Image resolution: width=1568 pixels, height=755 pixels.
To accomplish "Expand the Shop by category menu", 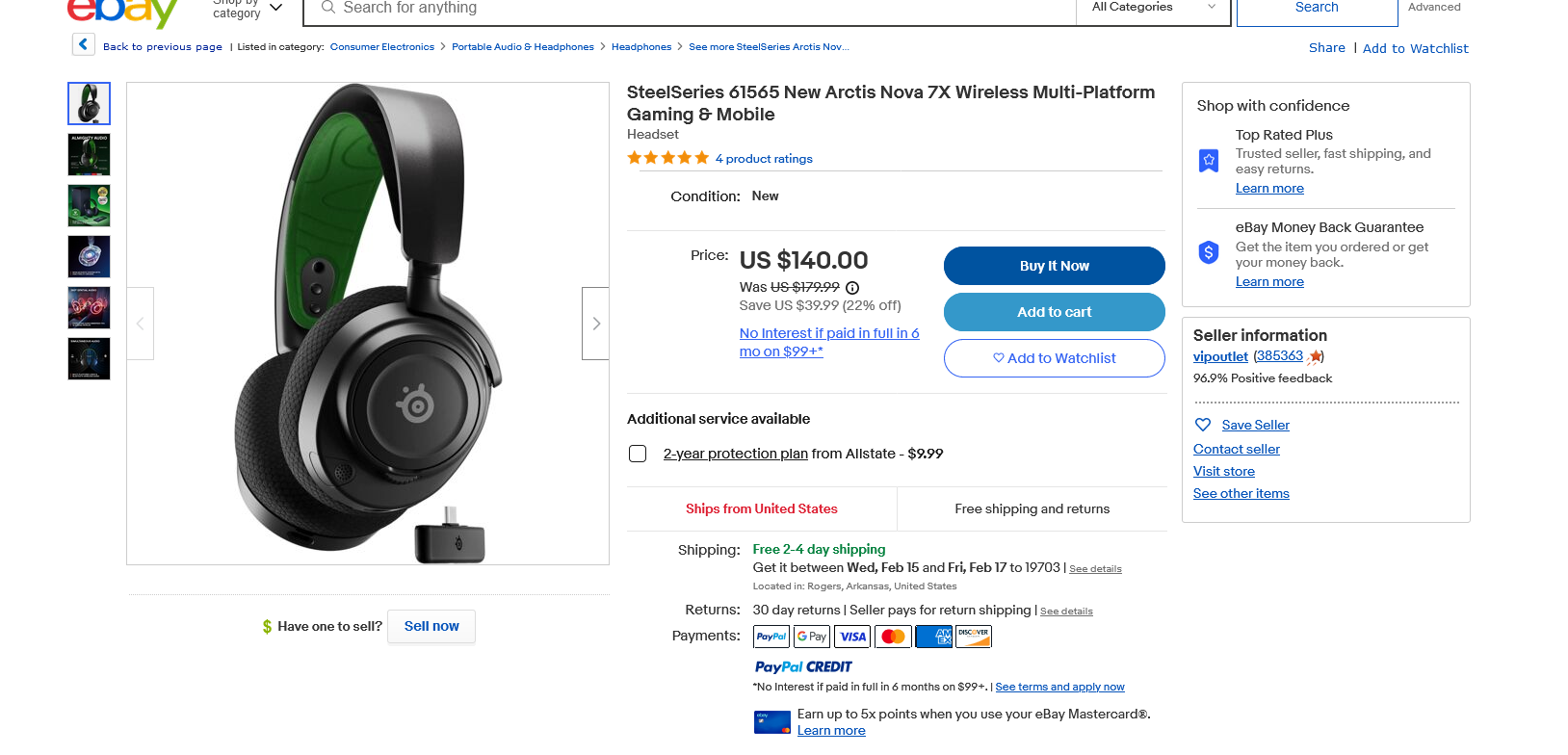I will pyautogui.click(x=248, y=9).
